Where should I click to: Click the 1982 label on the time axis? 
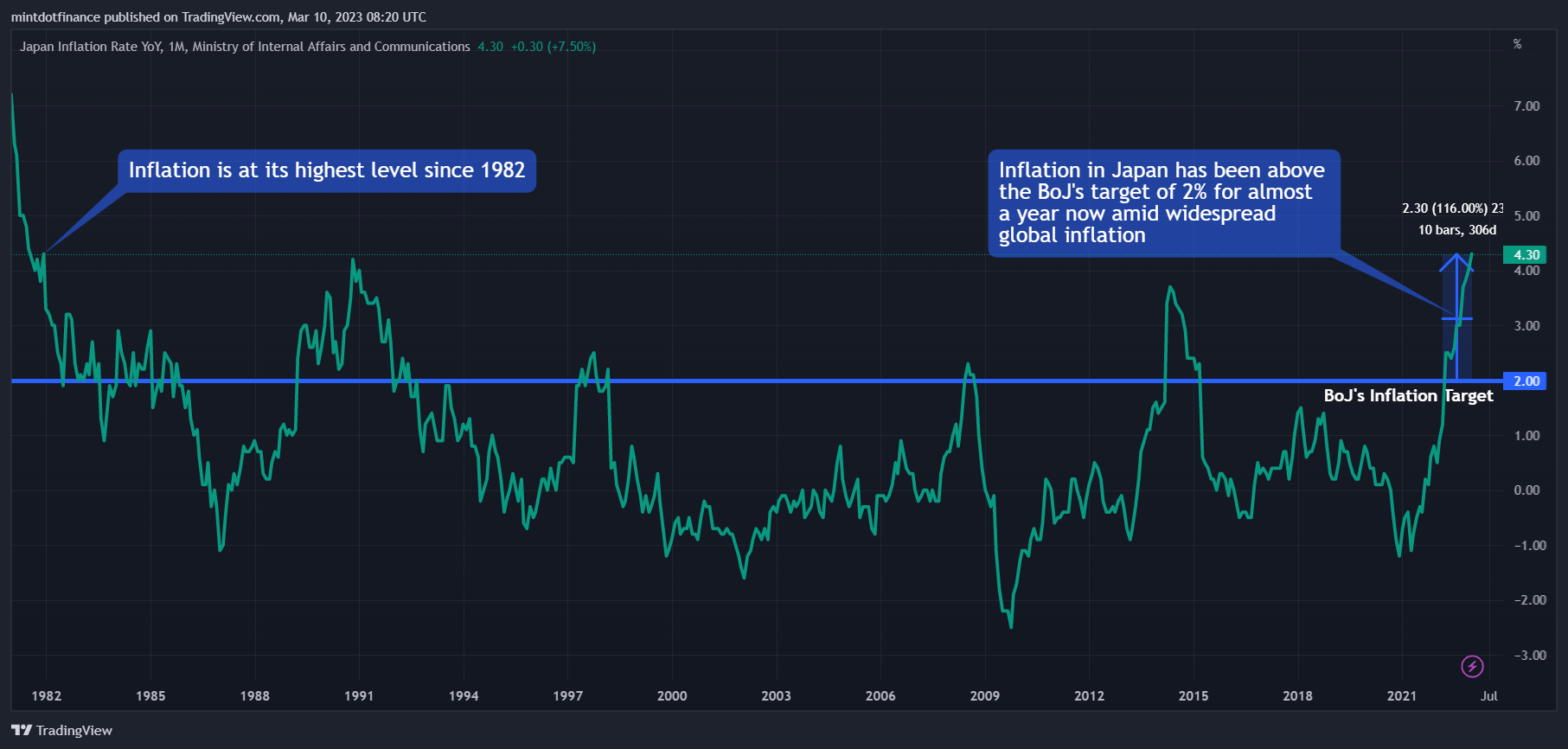47,696
